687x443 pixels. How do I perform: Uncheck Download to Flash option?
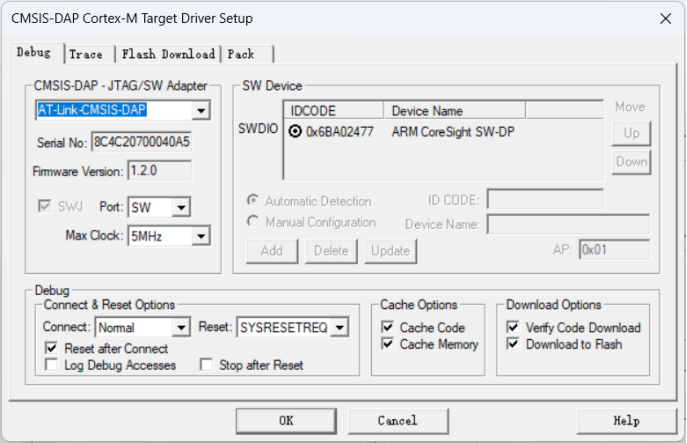click(513, 344)
